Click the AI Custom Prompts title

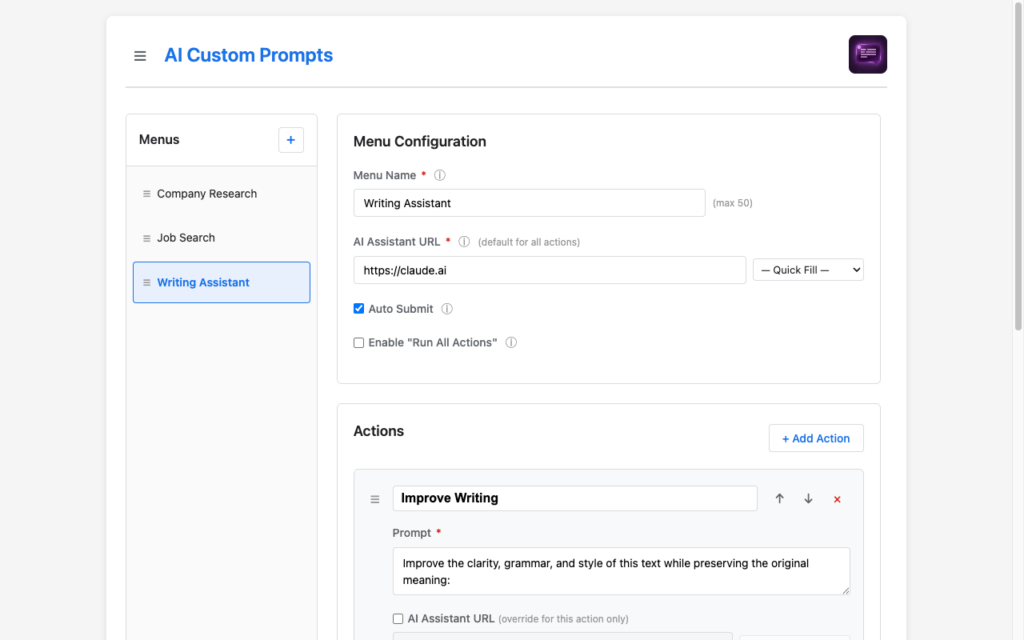pyautogui.click(x=248, y=55)
